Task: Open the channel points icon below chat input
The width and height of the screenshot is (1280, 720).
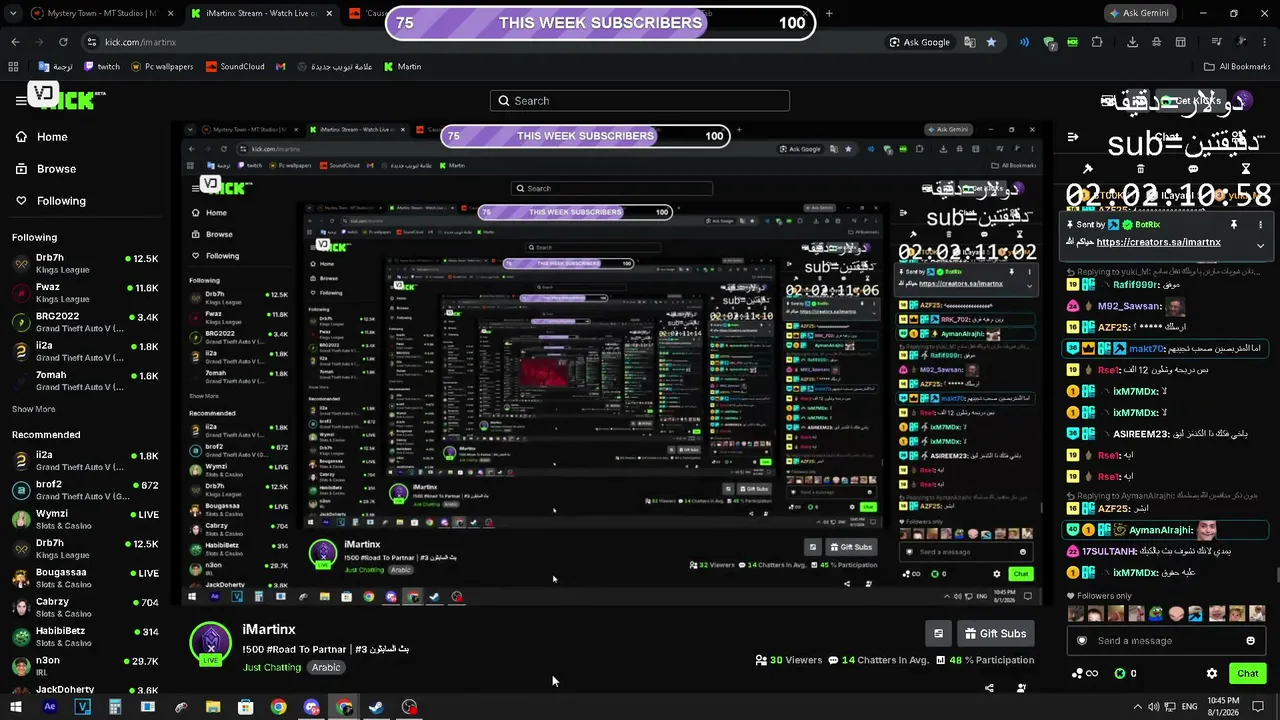Action: click(x=1077, y=674)
